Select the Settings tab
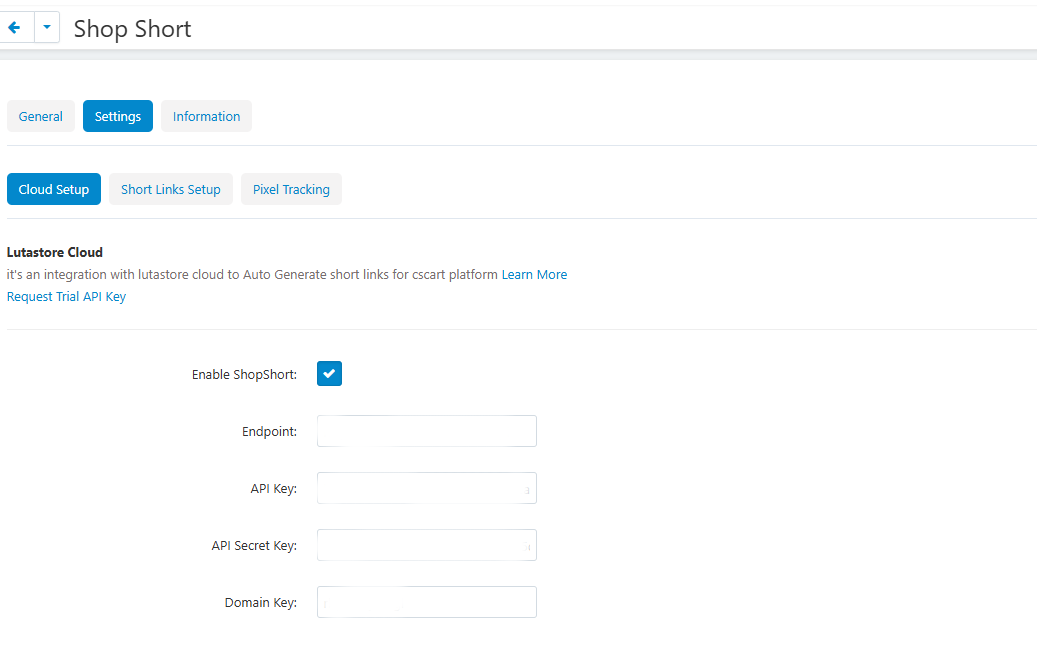The image size is (1037, 662). pos(118,116)
